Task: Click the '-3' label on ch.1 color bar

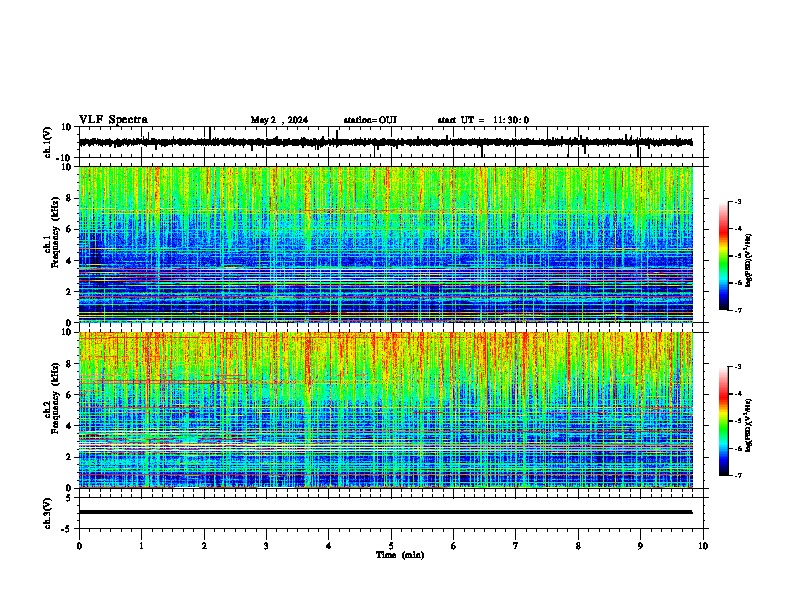Action: (737, 201)
